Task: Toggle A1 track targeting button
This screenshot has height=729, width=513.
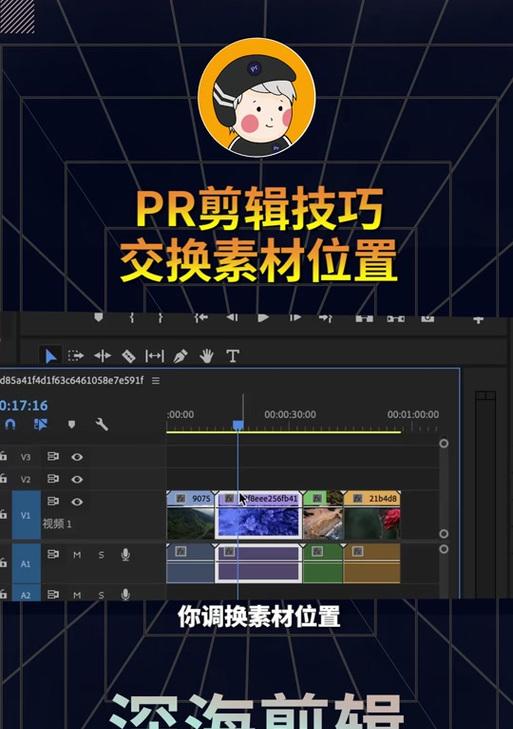Action: (x=26, y=563)
